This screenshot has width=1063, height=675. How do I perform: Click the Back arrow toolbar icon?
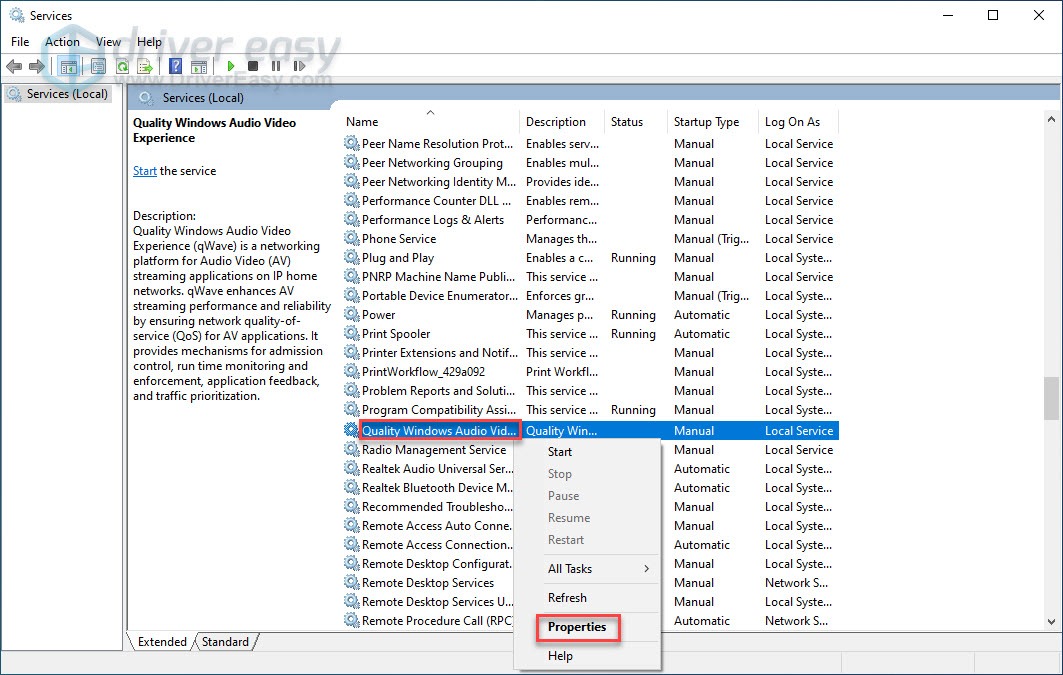(14, 67)
